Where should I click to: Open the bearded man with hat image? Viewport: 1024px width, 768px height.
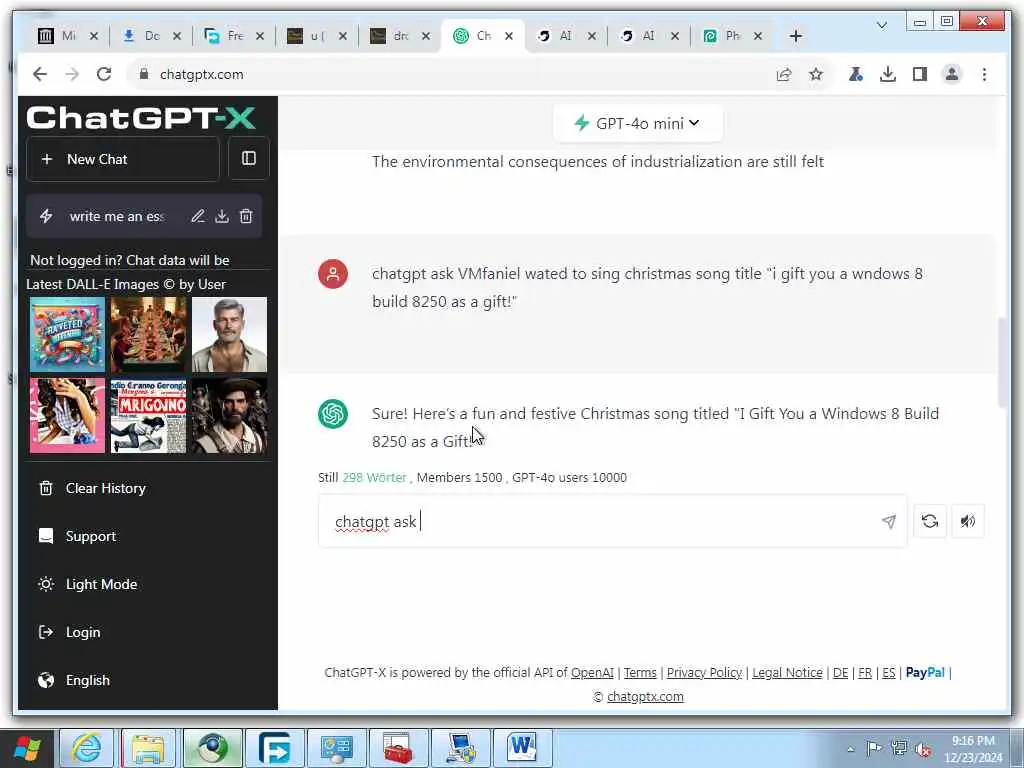click(x=229, y=415)
